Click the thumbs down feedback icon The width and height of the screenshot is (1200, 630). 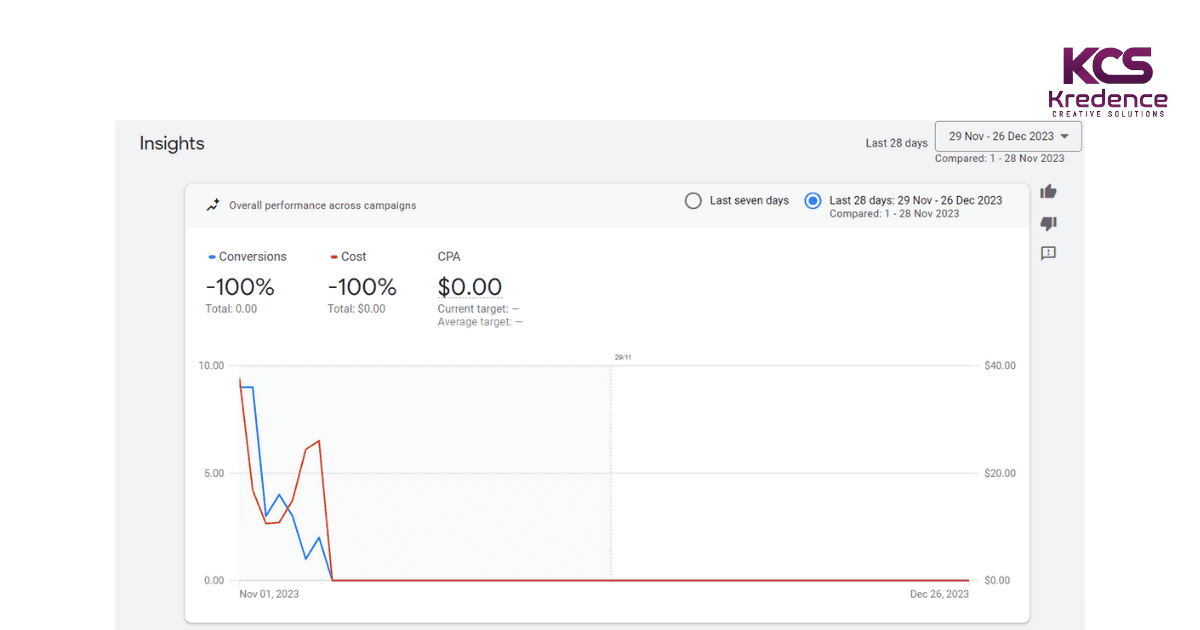[1048, 223]
